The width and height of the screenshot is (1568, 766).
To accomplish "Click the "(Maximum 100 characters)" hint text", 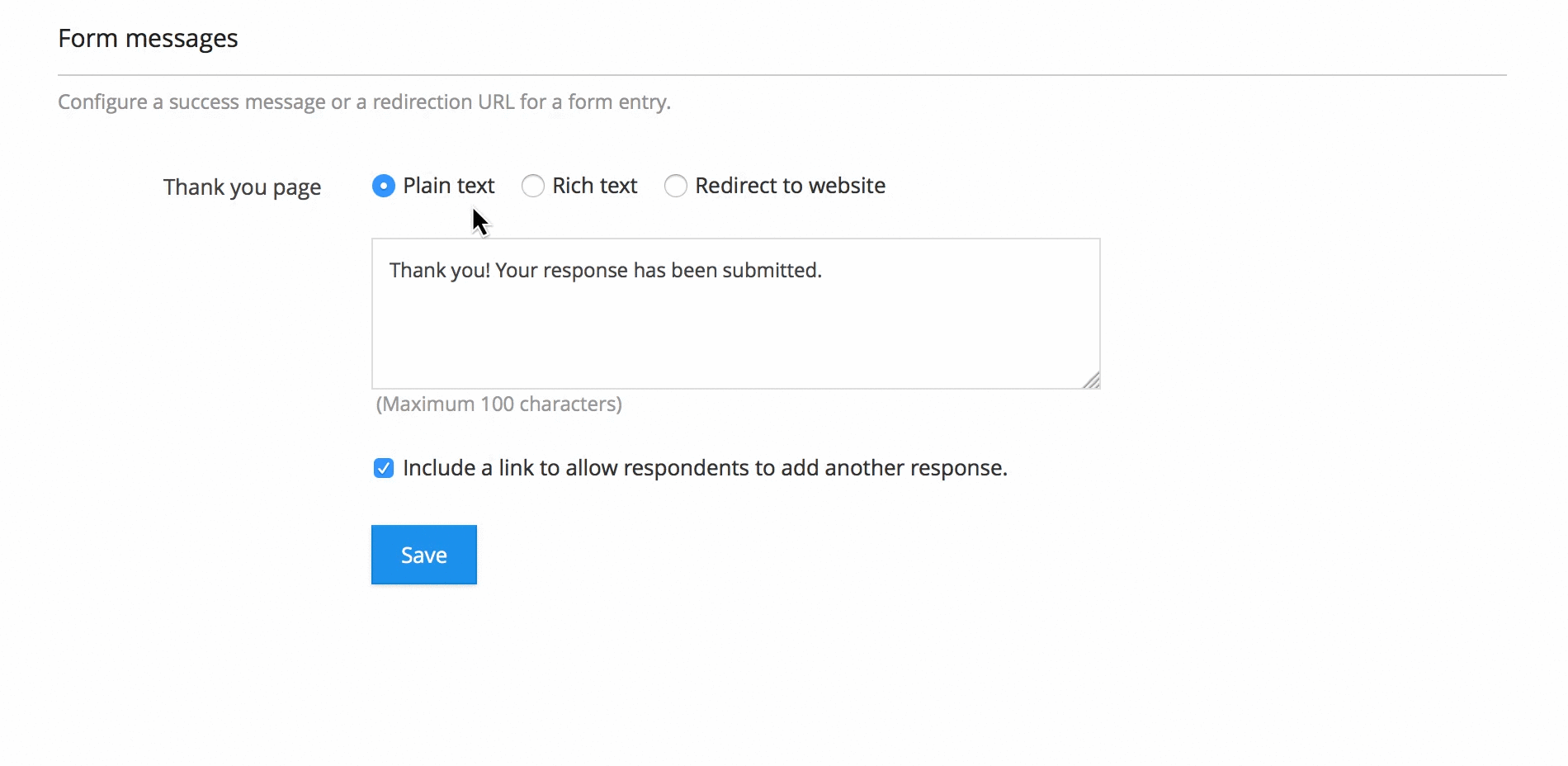I will [x=498, y=404].
